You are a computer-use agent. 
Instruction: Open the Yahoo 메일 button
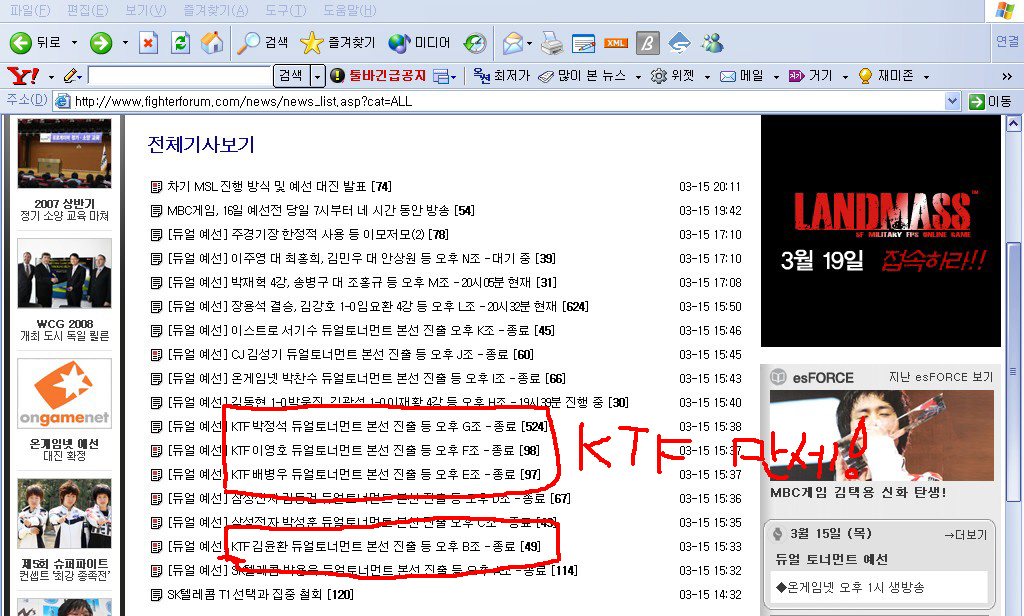click(x=741, y=76)
